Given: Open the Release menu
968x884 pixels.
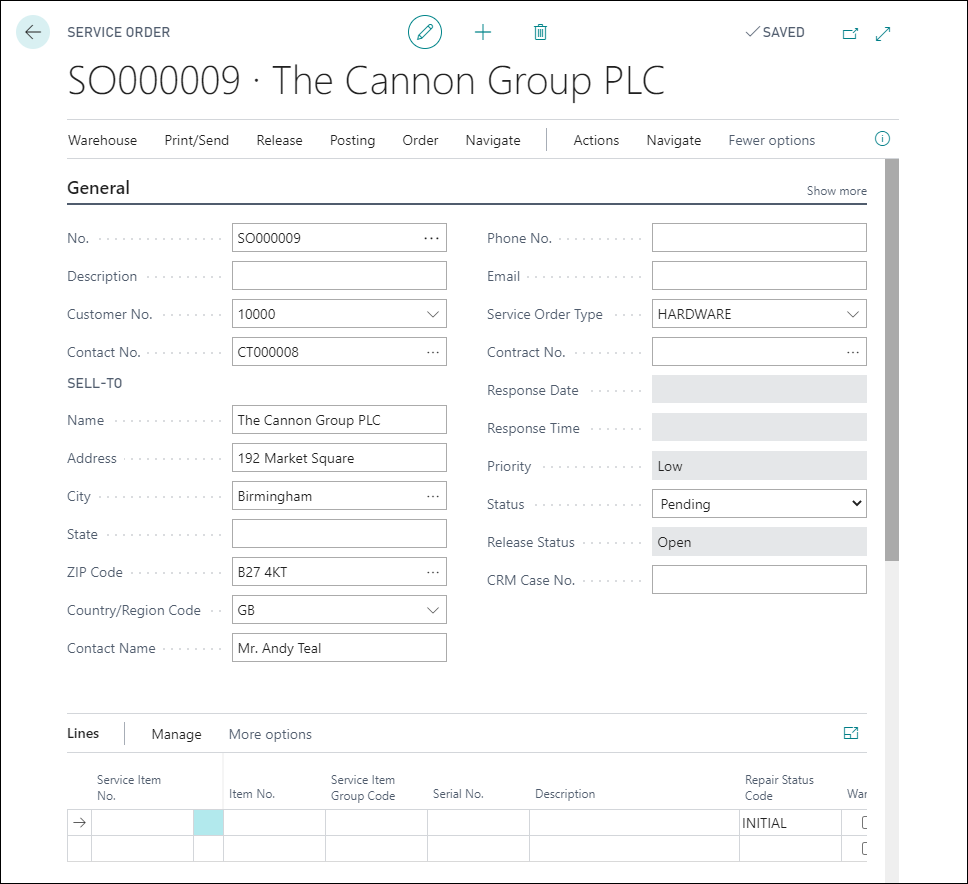Looking at the screenshot, I should click(x=280, y=140).
